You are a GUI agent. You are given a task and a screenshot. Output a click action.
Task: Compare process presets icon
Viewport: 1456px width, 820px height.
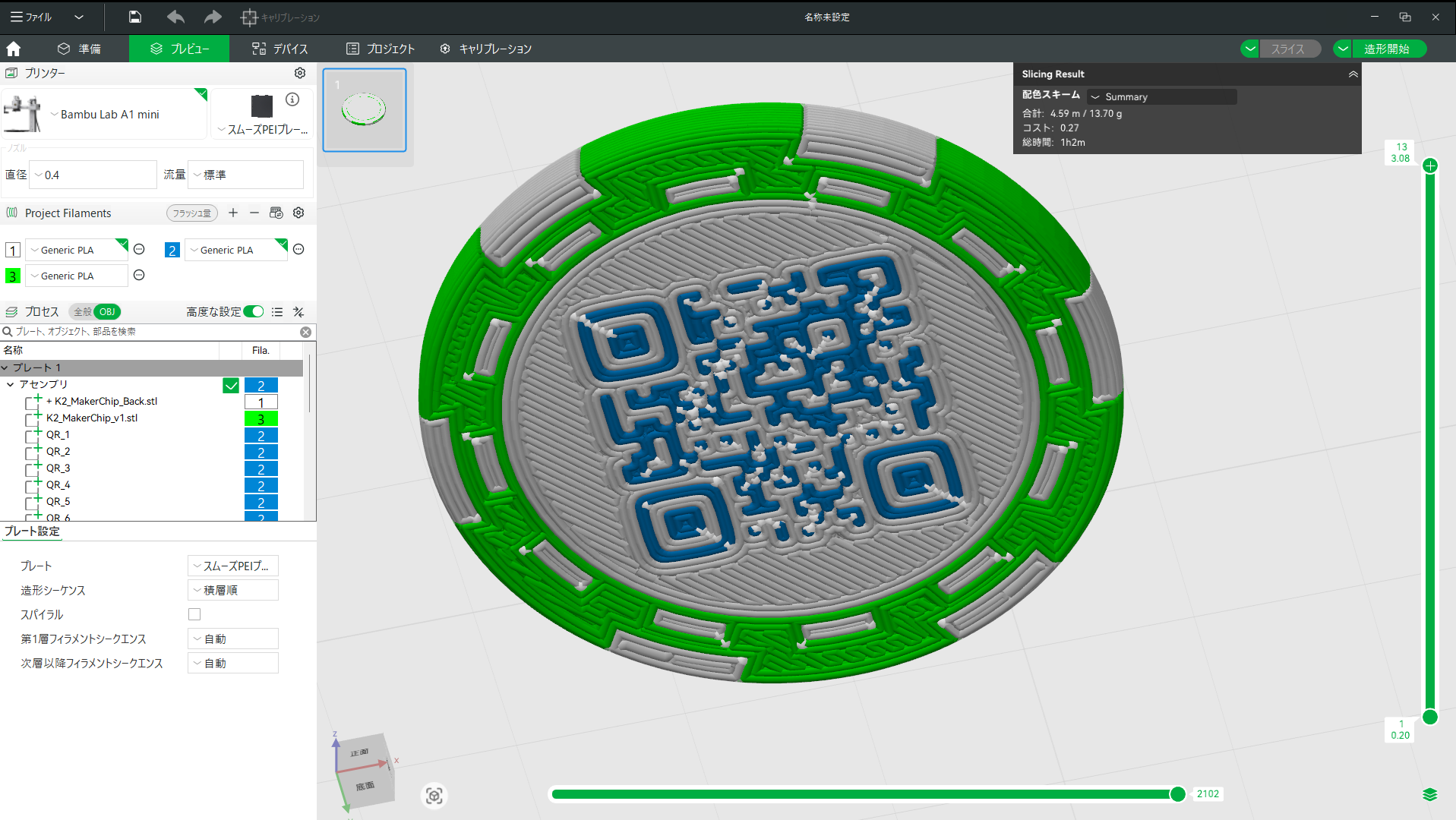pos(298,312)
